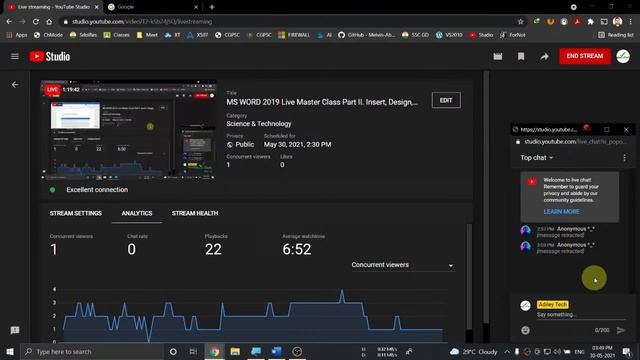Open a new browser tab
This screenshot has height=360, width=640.
click(x=212, y=7)
